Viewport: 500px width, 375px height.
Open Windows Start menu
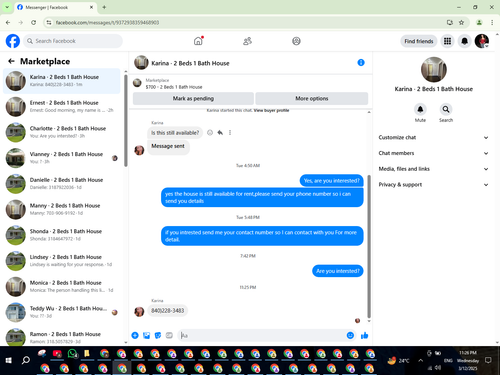(x=9, y=360)
